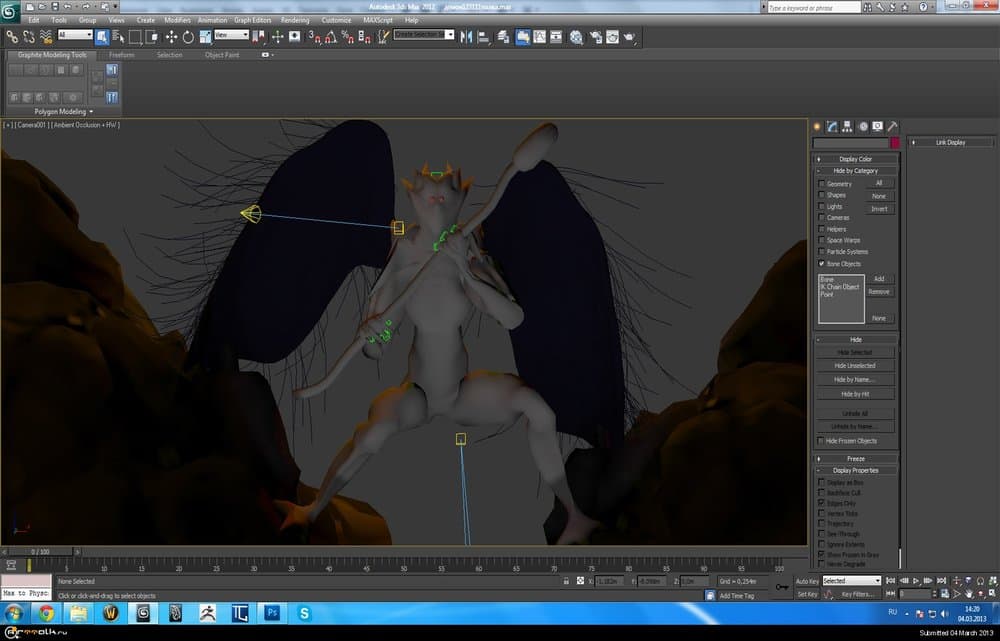Switch to the Utilities hammer panel

(892, 127)
